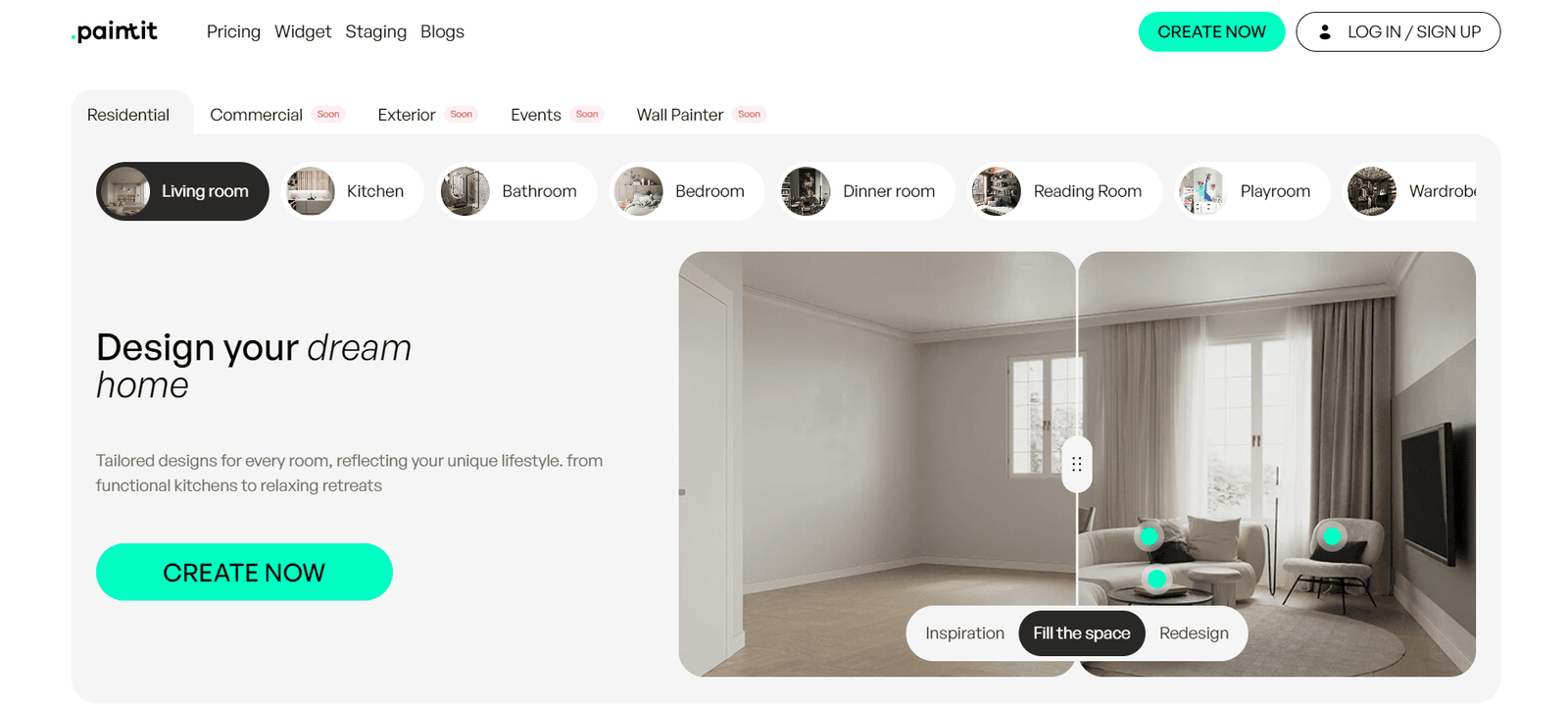The image size is (1568, 707).
Task: Open the Commercial tab
Action: [256, 115]
